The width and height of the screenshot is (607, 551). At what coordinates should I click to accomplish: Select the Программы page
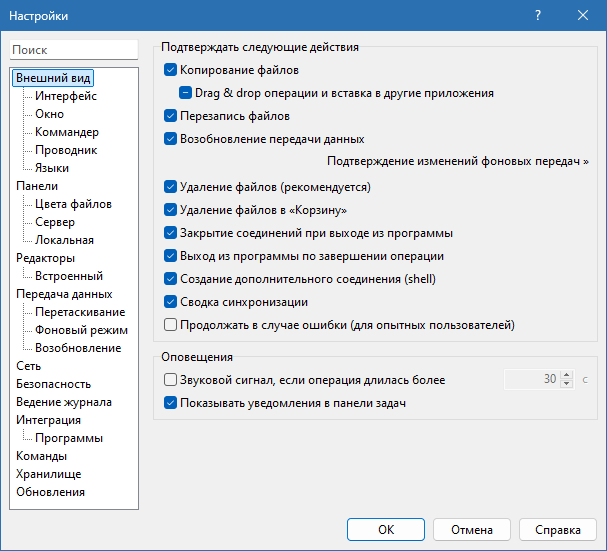[69, 438]
